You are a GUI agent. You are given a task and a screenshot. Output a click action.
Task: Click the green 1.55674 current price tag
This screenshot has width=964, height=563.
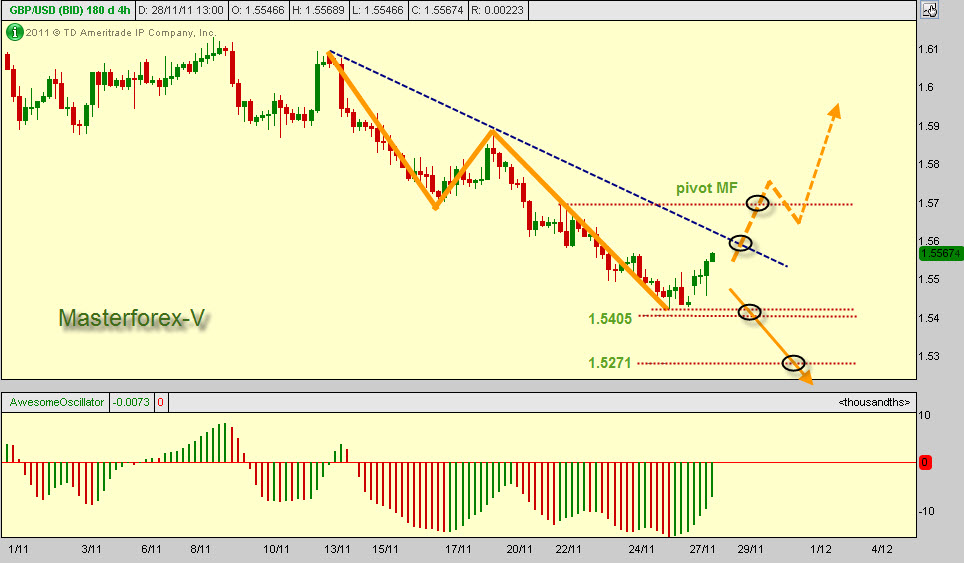pyautogui.click(x=941, y=253)
